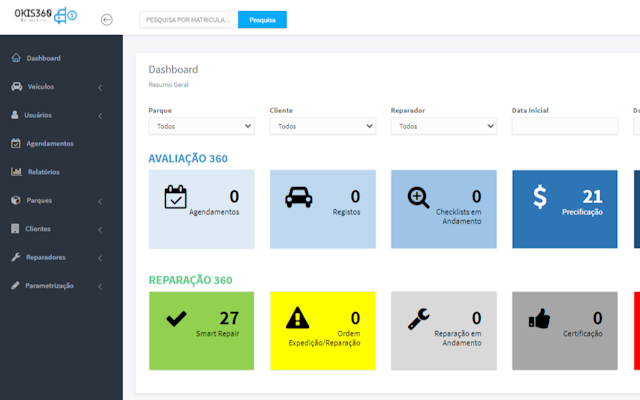Focus the Pesquisa por matrícula search box

(188, 19)
